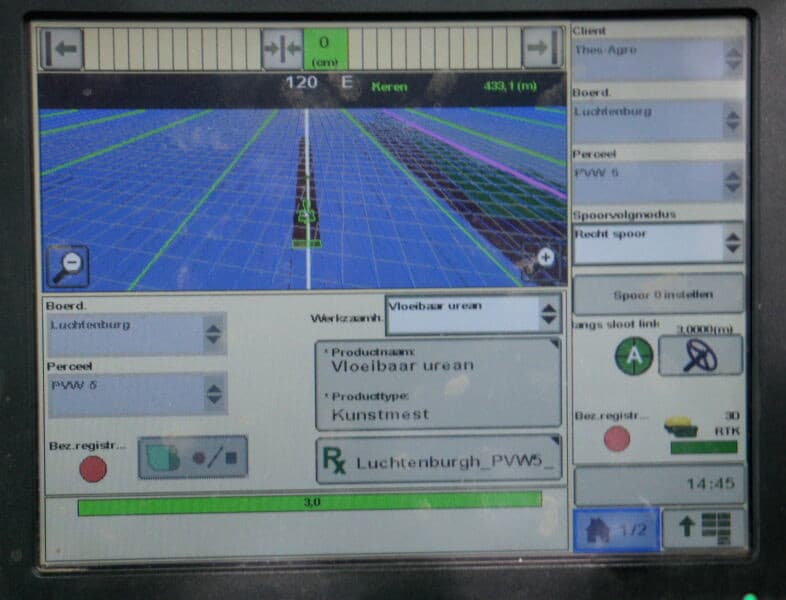Open the menu with up-arrow grid button

pyautogui.click(x=704, y=529)
